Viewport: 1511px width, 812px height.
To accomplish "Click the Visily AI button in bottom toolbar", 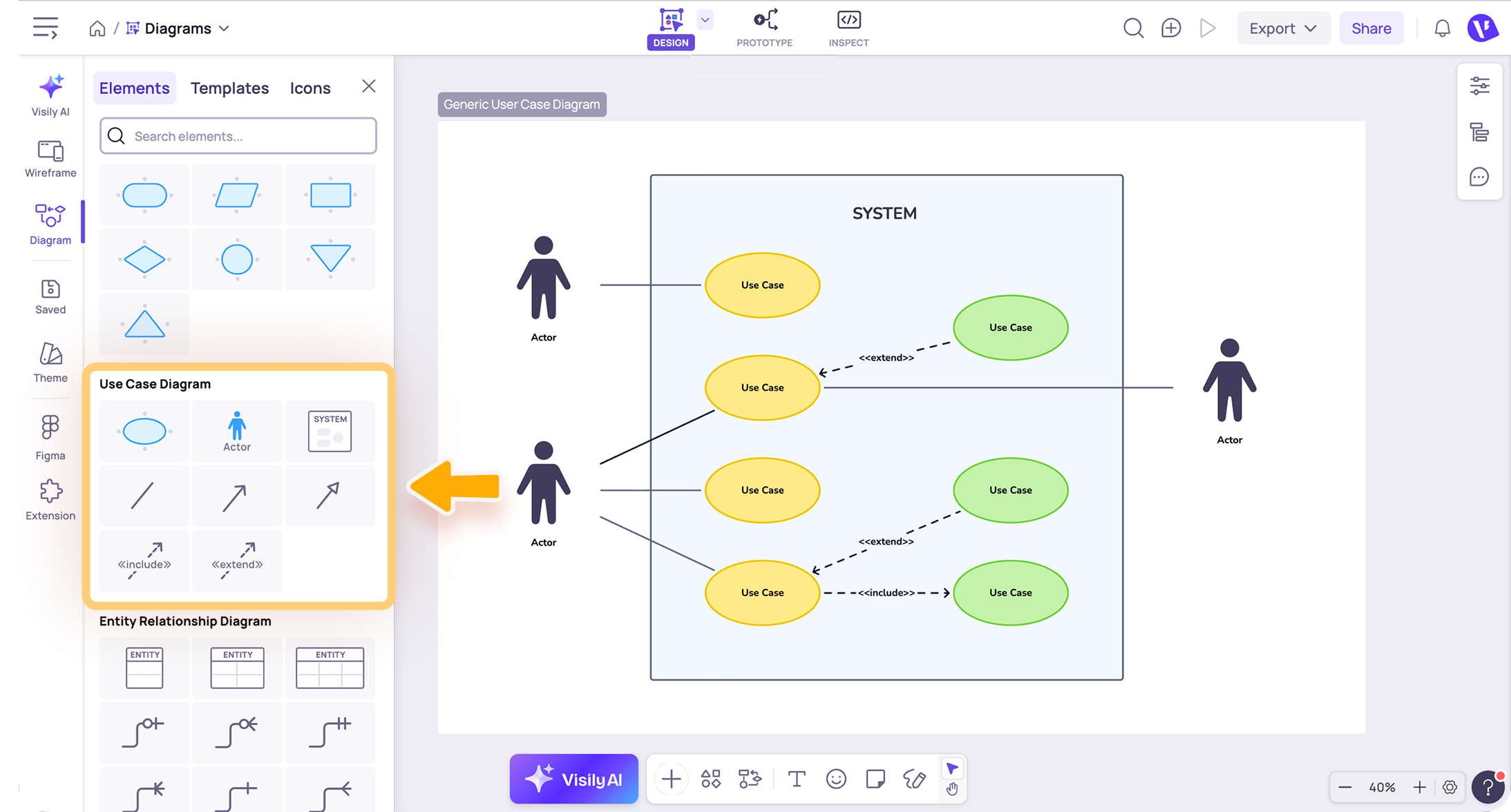I will 573,779.
